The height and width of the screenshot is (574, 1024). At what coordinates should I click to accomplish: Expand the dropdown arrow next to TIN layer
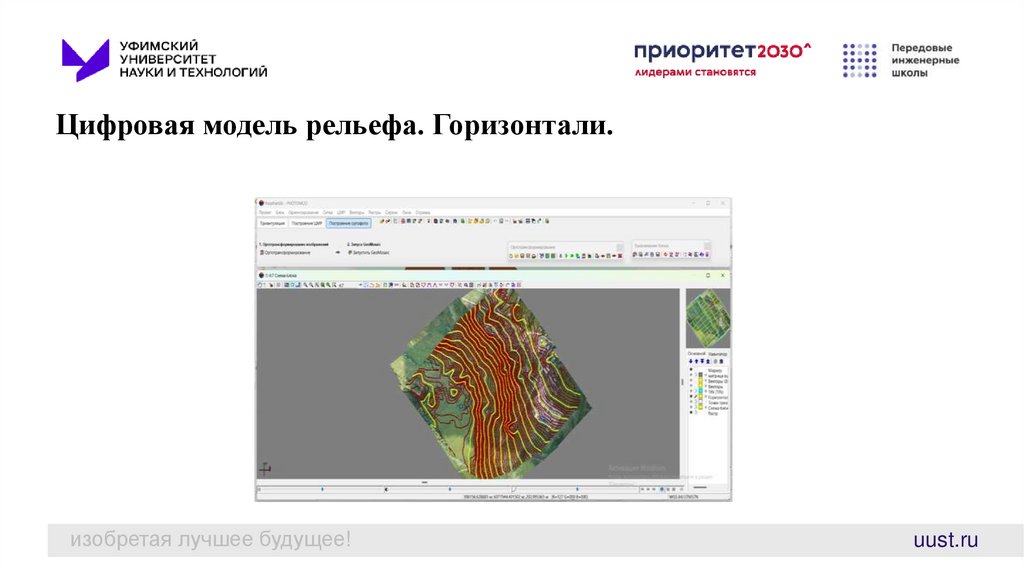[705, 391]
